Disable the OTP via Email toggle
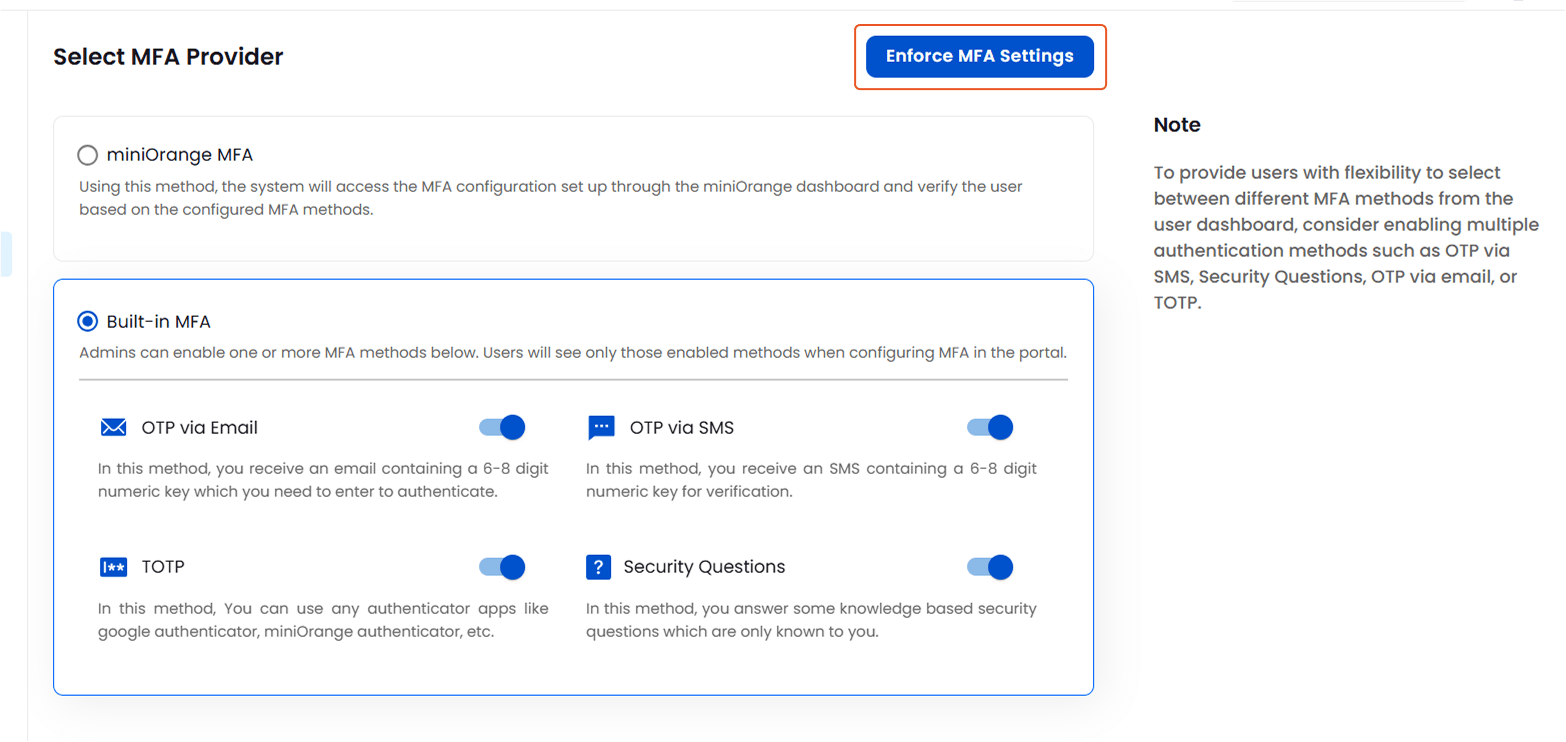This screenshot has width=1566, height=742. click(501, 427)
